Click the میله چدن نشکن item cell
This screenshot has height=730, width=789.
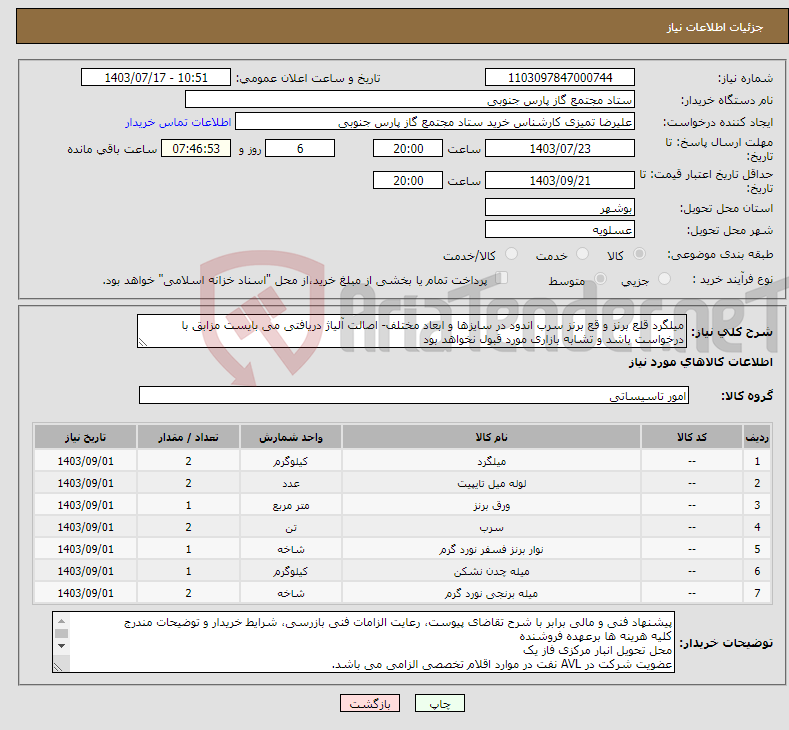[491, 572]
